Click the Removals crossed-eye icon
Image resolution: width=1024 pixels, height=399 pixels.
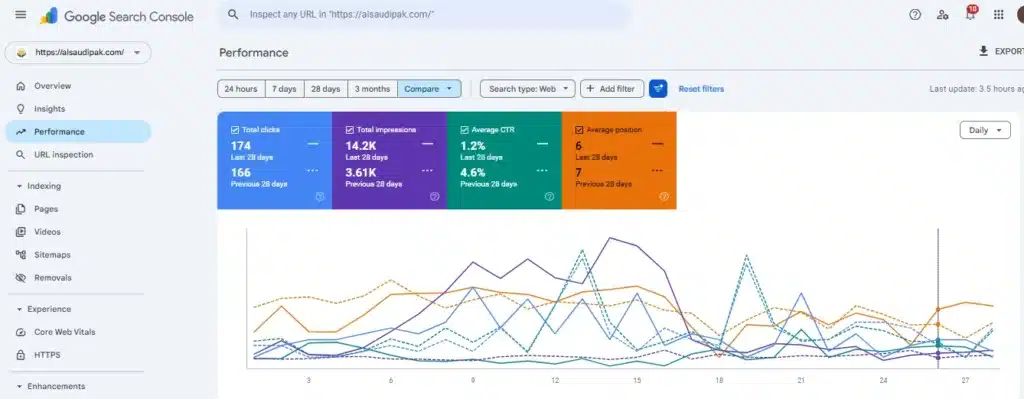21,278
